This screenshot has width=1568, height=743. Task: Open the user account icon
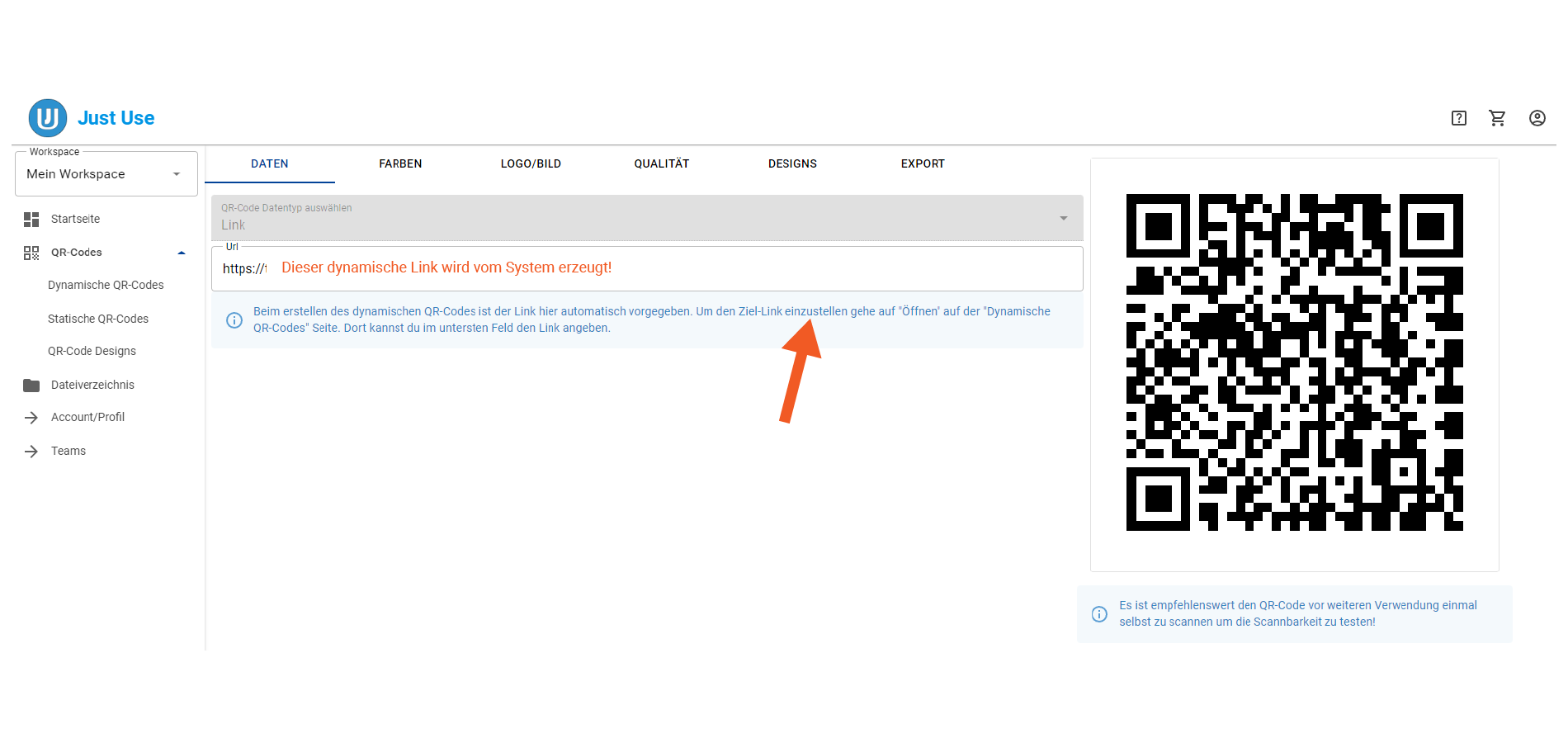point(1537,118)
